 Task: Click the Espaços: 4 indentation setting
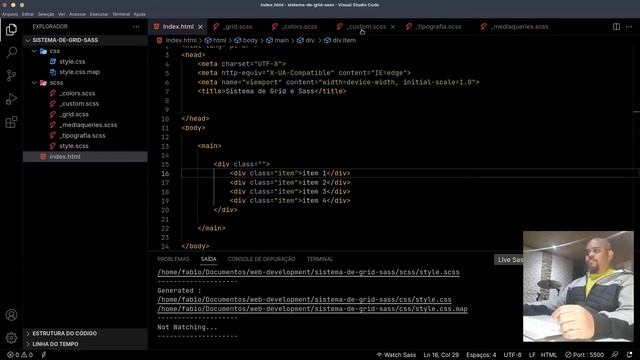[481, 355]
